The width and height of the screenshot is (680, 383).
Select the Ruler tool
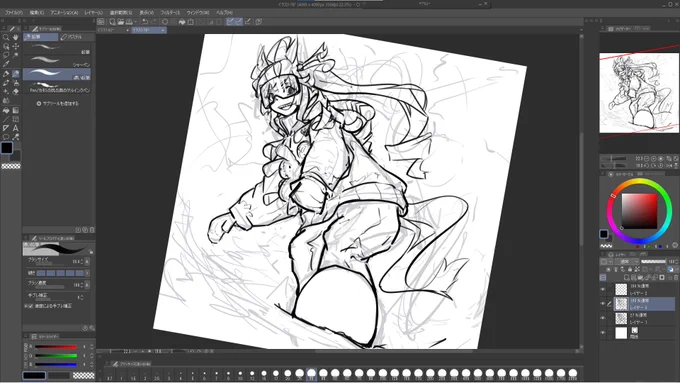(6, 128)
